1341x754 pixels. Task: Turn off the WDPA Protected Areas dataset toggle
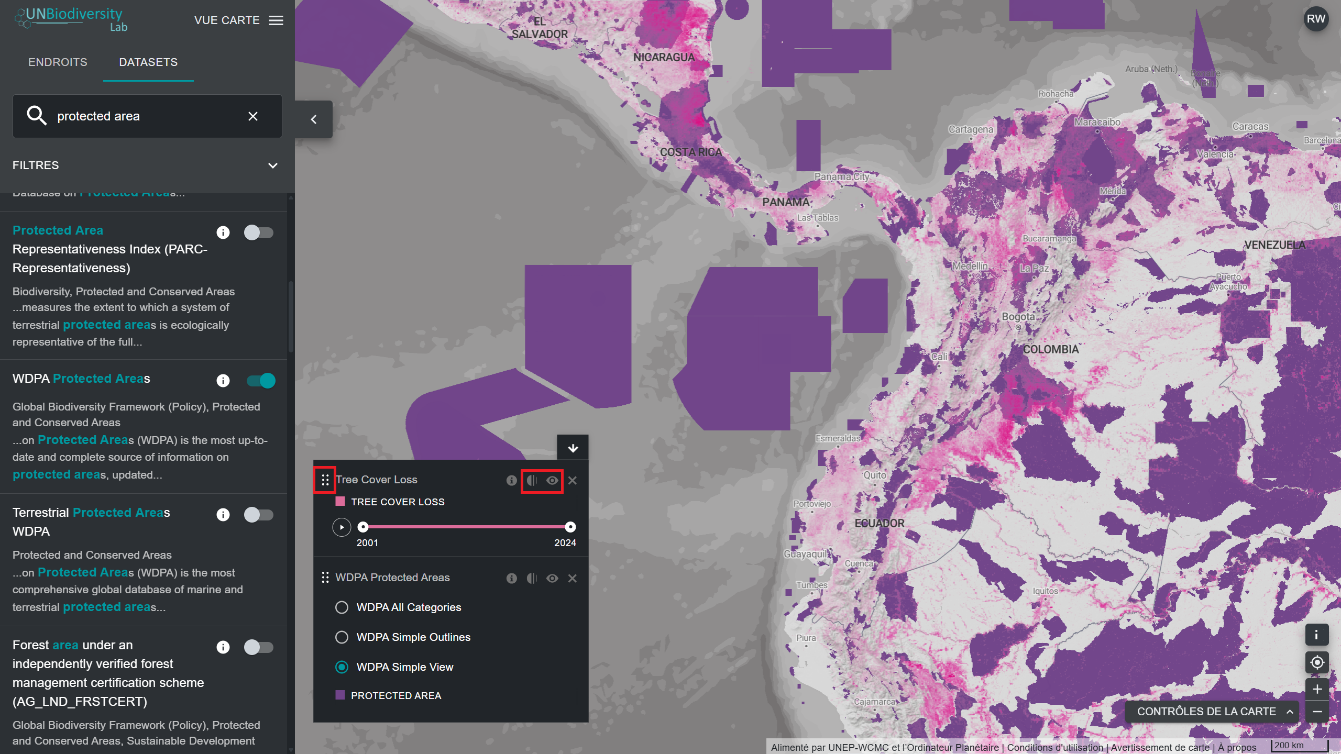click(260, 380)
